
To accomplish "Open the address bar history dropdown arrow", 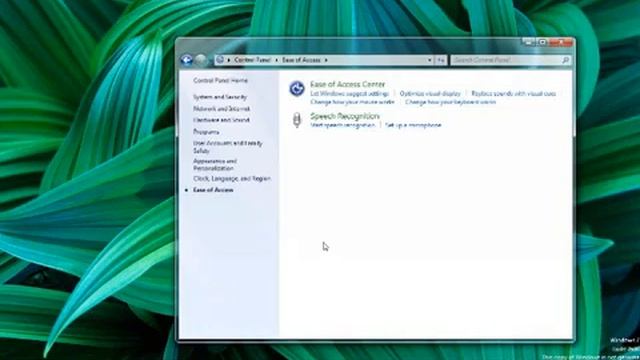I will 429,60.
